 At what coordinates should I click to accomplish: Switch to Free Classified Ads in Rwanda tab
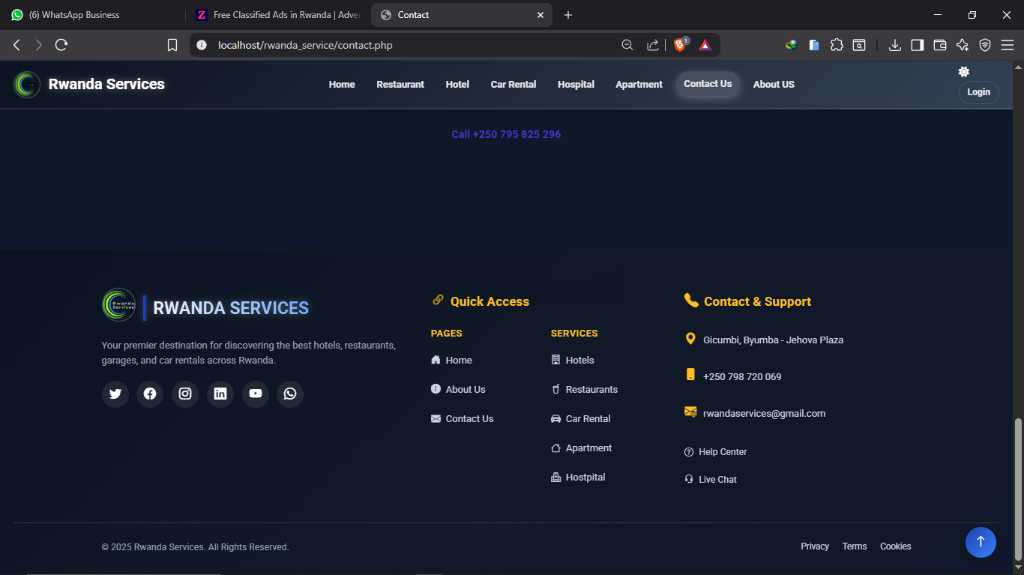(x=278, y=15)
